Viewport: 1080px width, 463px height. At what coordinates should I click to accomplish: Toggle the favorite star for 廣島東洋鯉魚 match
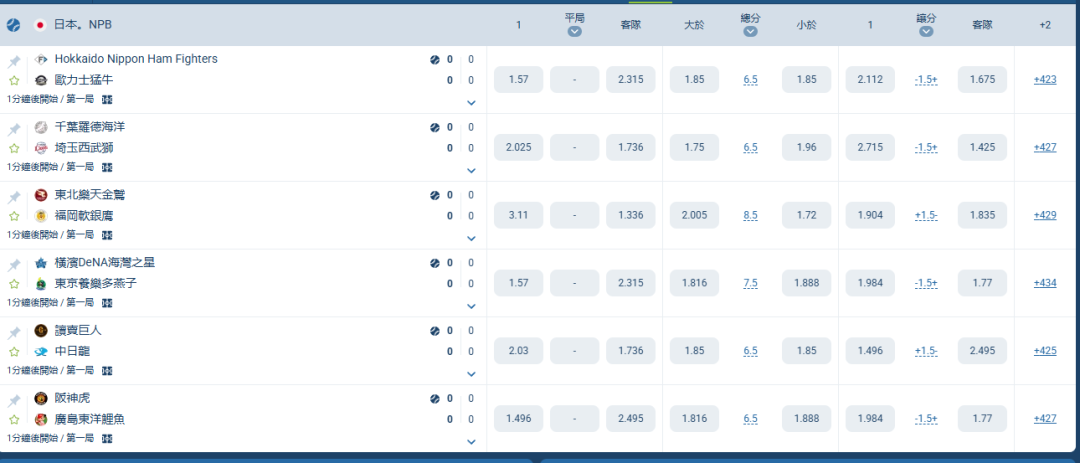pos(14,420)
